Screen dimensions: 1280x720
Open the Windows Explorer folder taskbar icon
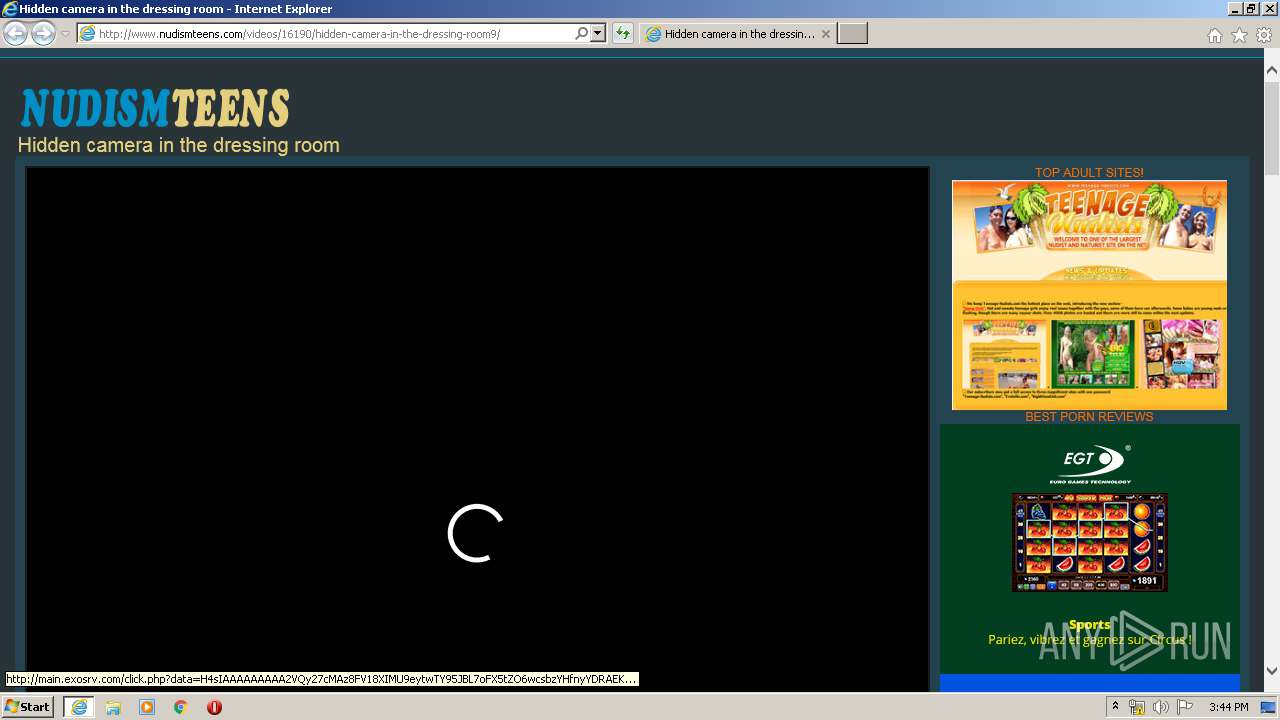point(113,707)
